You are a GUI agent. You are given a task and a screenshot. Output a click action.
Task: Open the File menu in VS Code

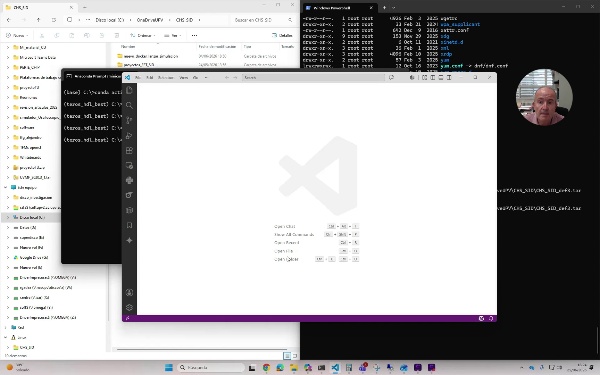138,77
